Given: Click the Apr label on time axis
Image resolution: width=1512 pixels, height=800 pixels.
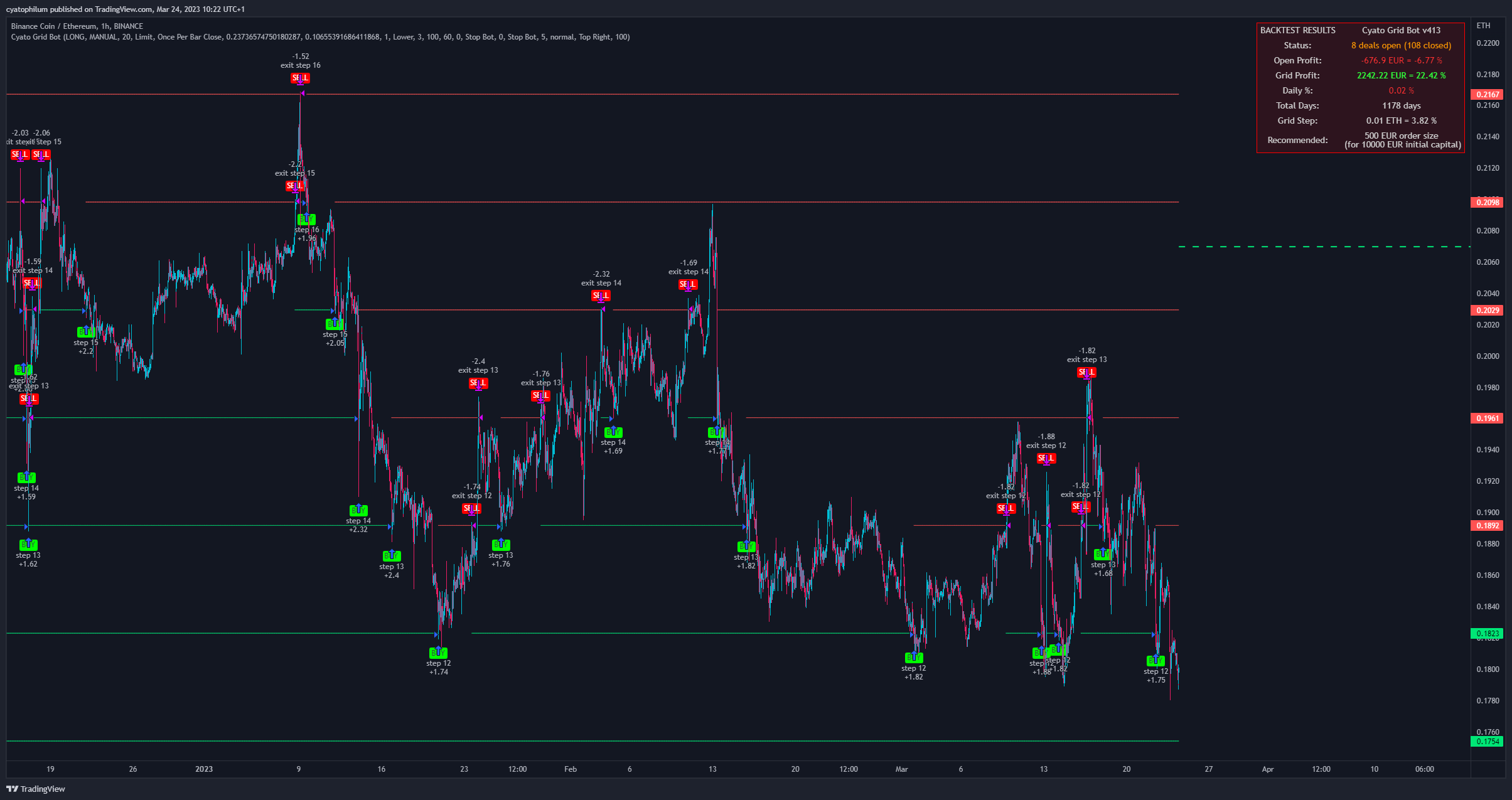Looking at the screenshot, I should (1268, 769).
